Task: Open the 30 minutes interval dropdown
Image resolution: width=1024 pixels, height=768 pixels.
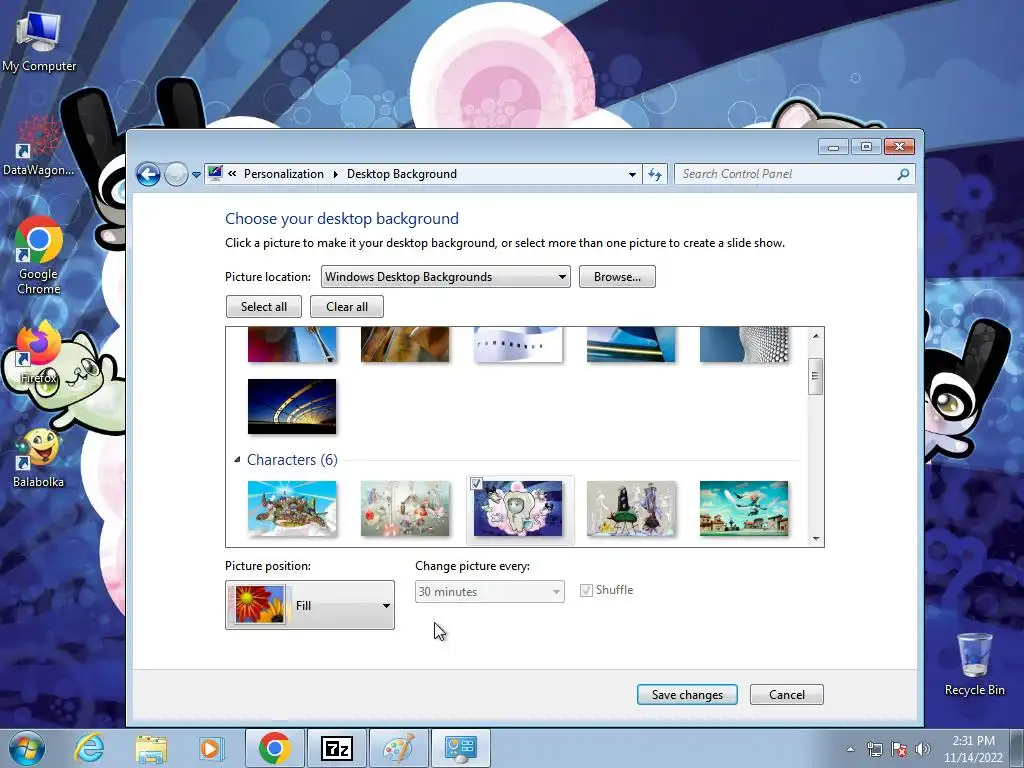Action: [x=489, y=592]
